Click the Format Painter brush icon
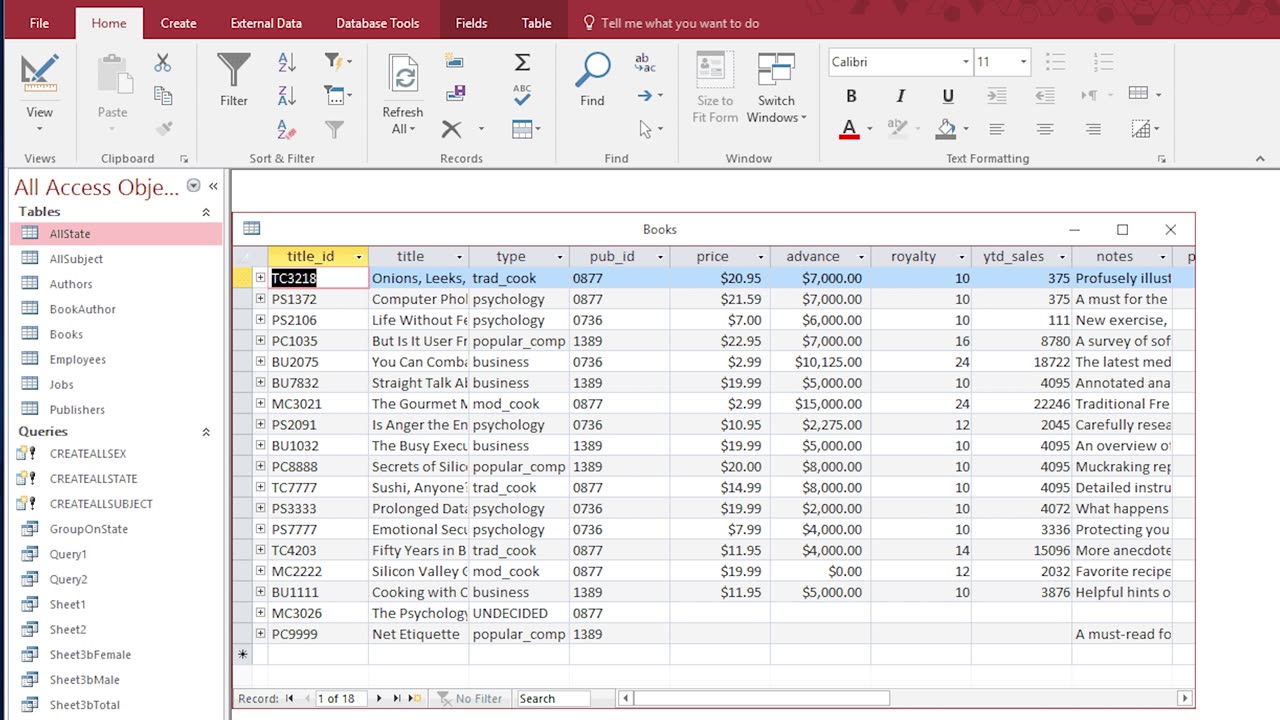The height and width of the screenshot is (720, 1280). 163,129
